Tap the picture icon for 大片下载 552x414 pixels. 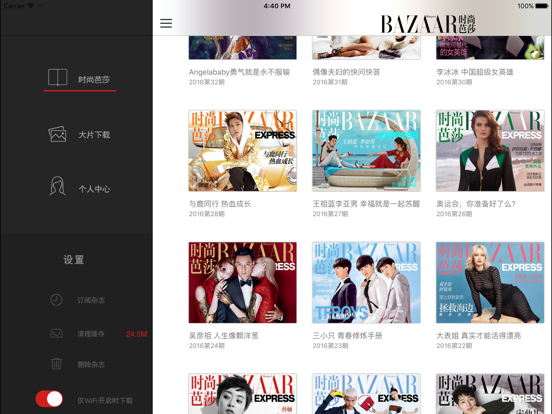pos(57,134)
